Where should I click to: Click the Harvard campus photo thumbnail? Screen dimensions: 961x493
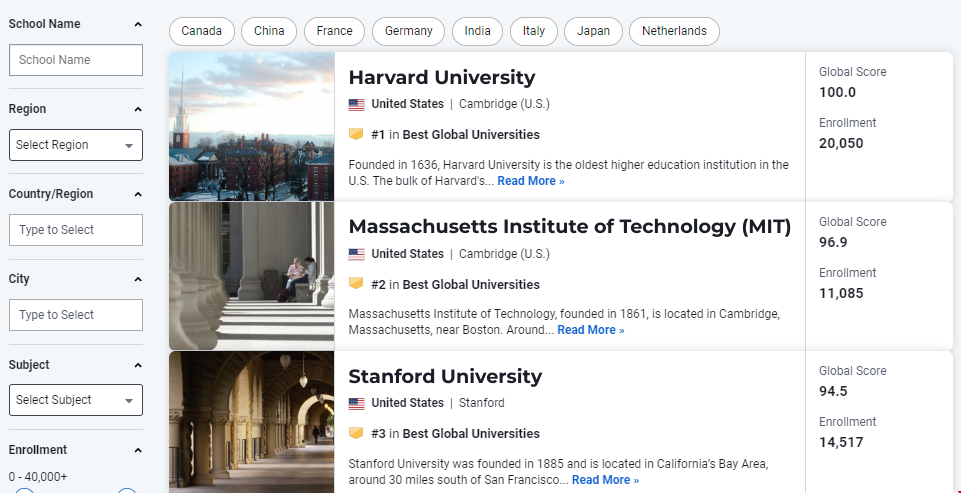[x=252, y=126]
